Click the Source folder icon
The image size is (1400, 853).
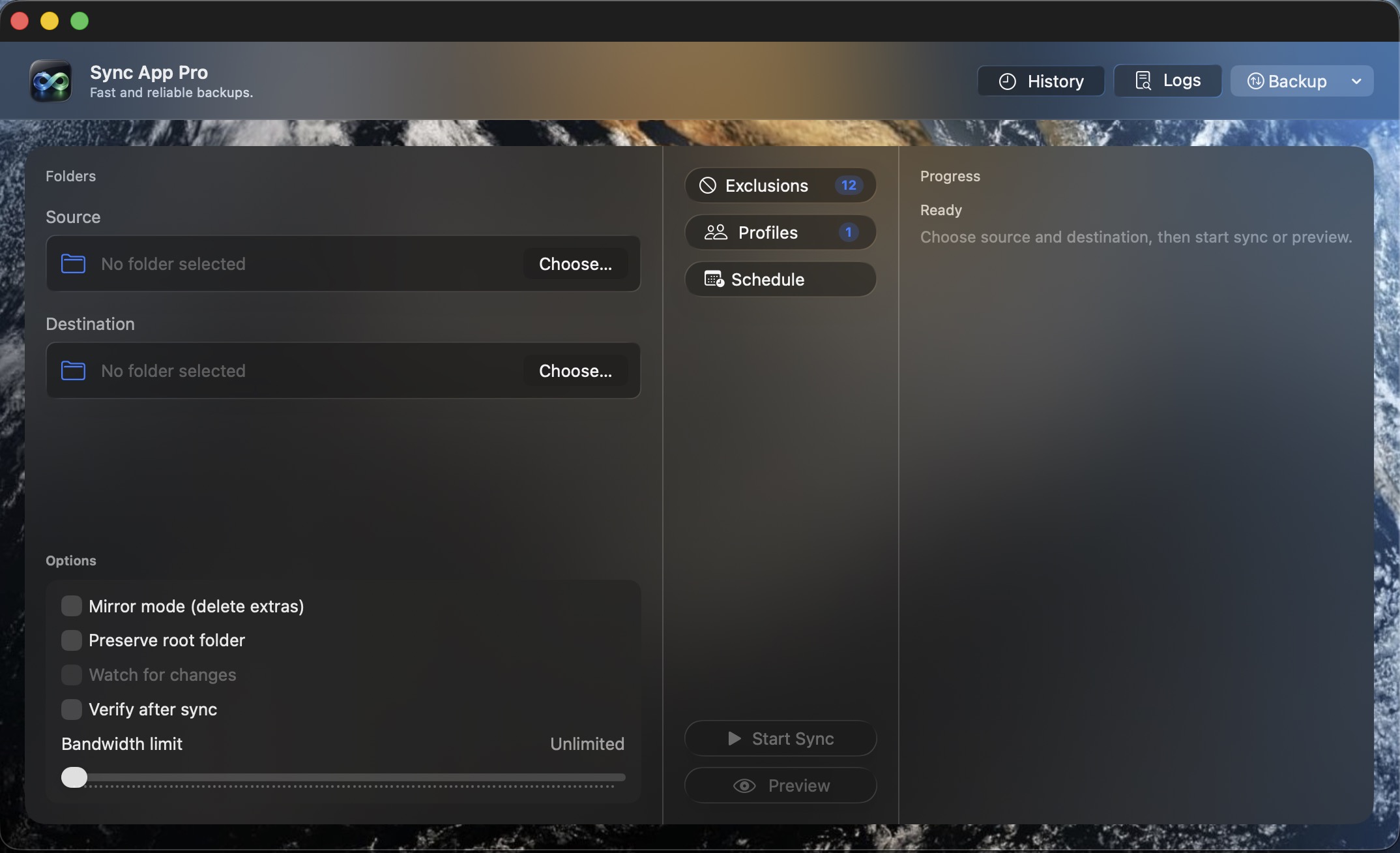point(73,263)
